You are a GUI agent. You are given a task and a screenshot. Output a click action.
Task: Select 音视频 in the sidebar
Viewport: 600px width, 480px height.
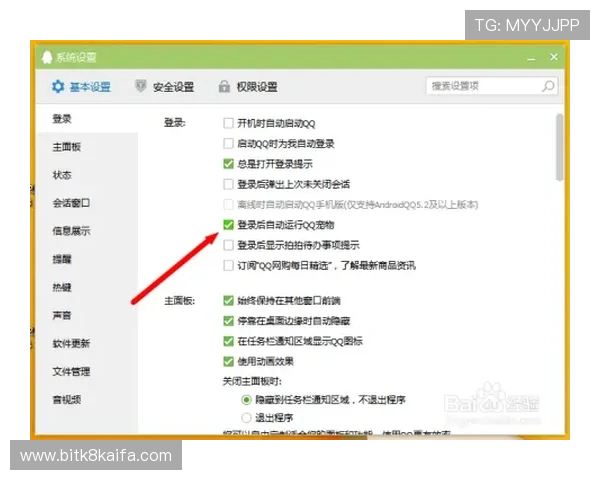[x=67, y=400]
